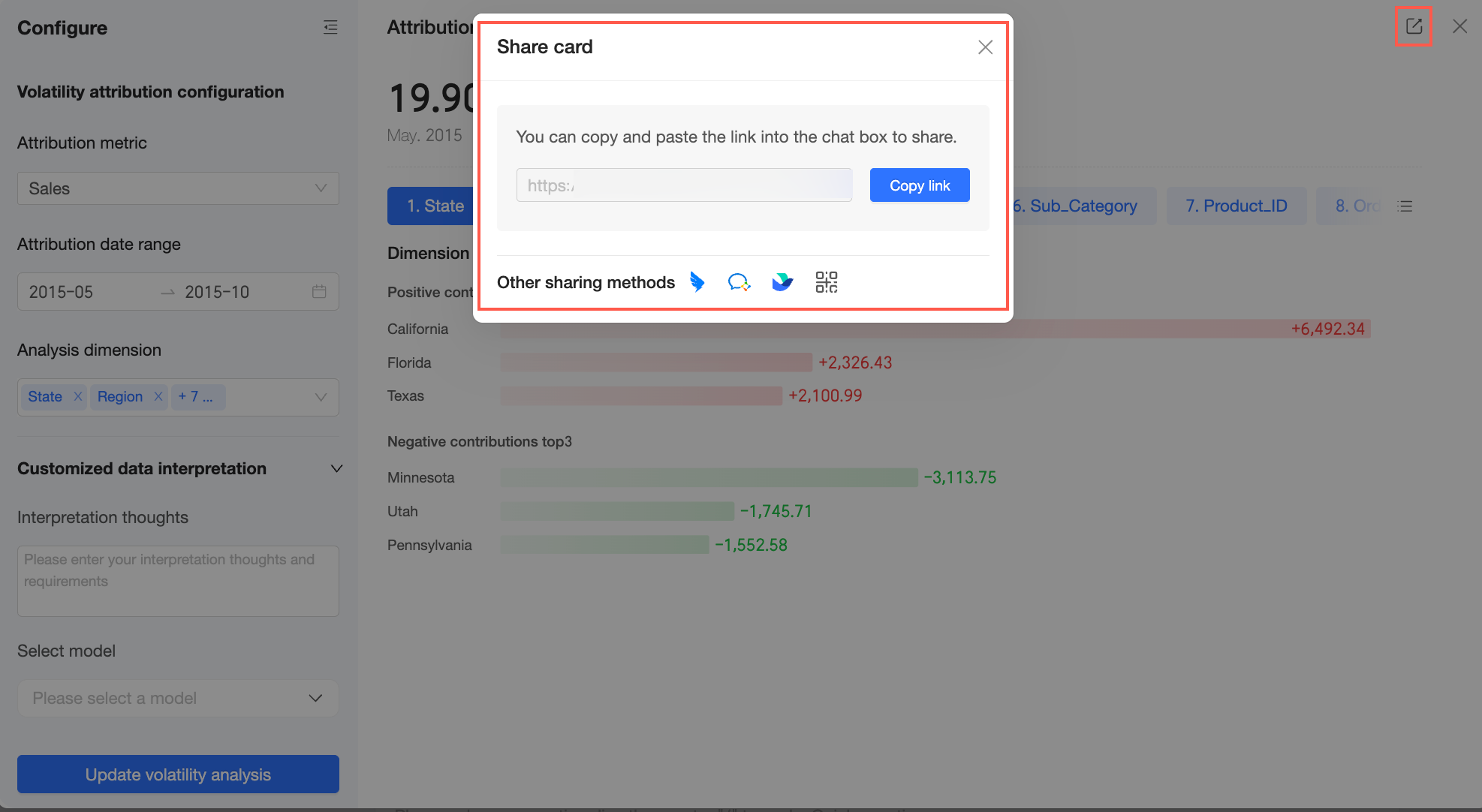Remove the State dimension tag
This screenshot has width=1482, height=812.
(x=77, y=396)
